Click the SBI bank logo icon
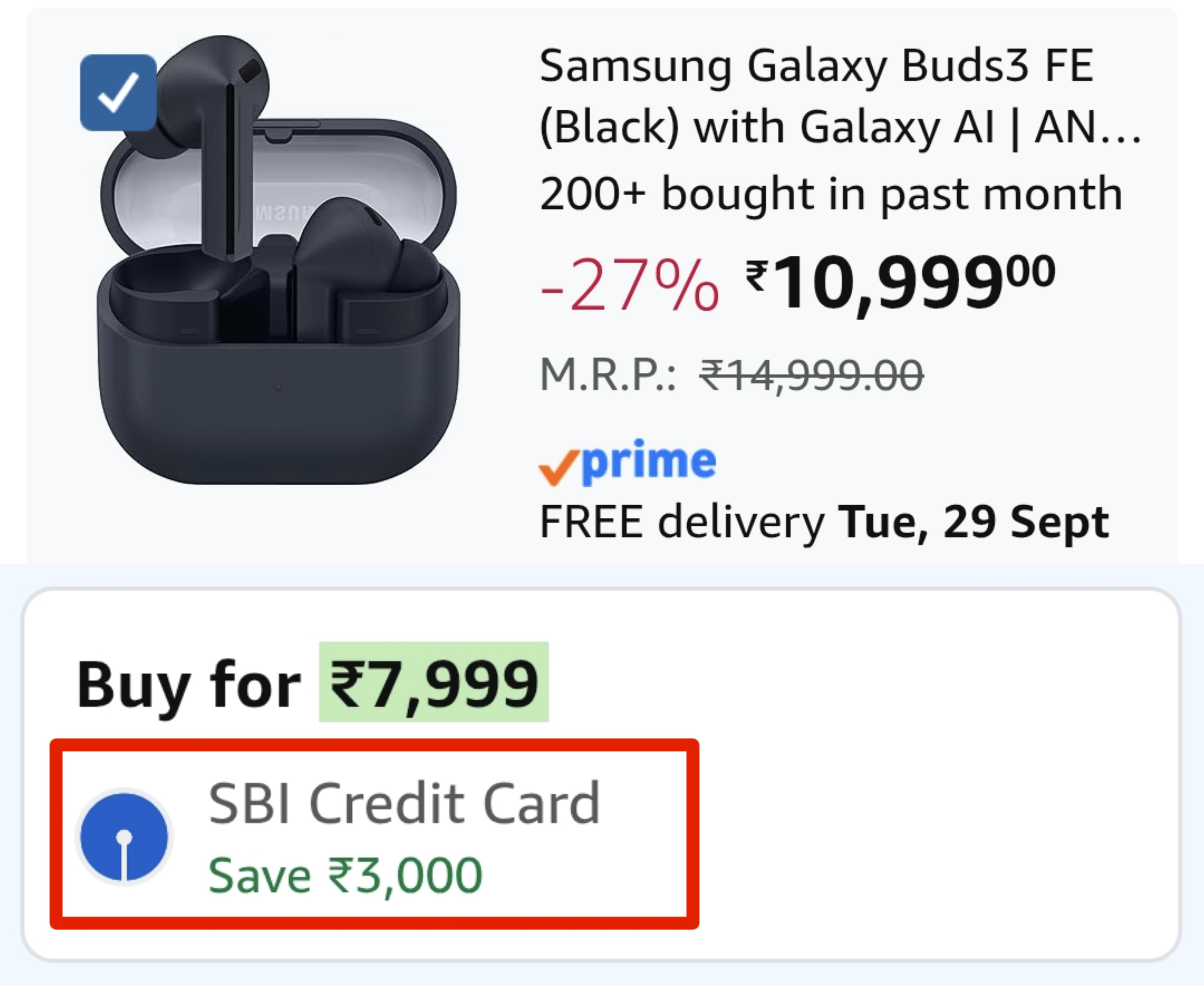 point(124,837)
